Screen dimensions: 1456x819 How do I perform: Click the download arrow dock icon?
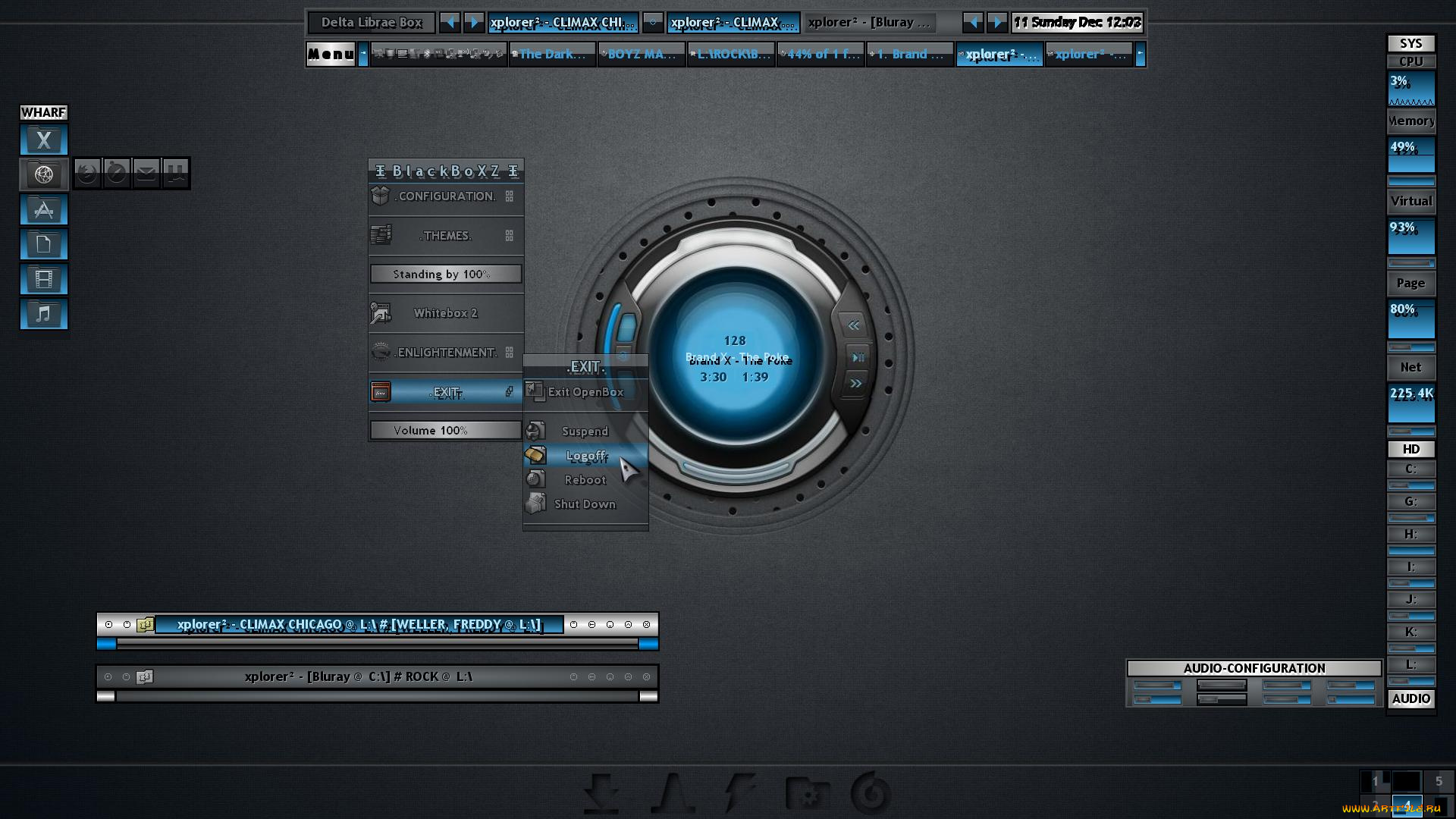602,794
